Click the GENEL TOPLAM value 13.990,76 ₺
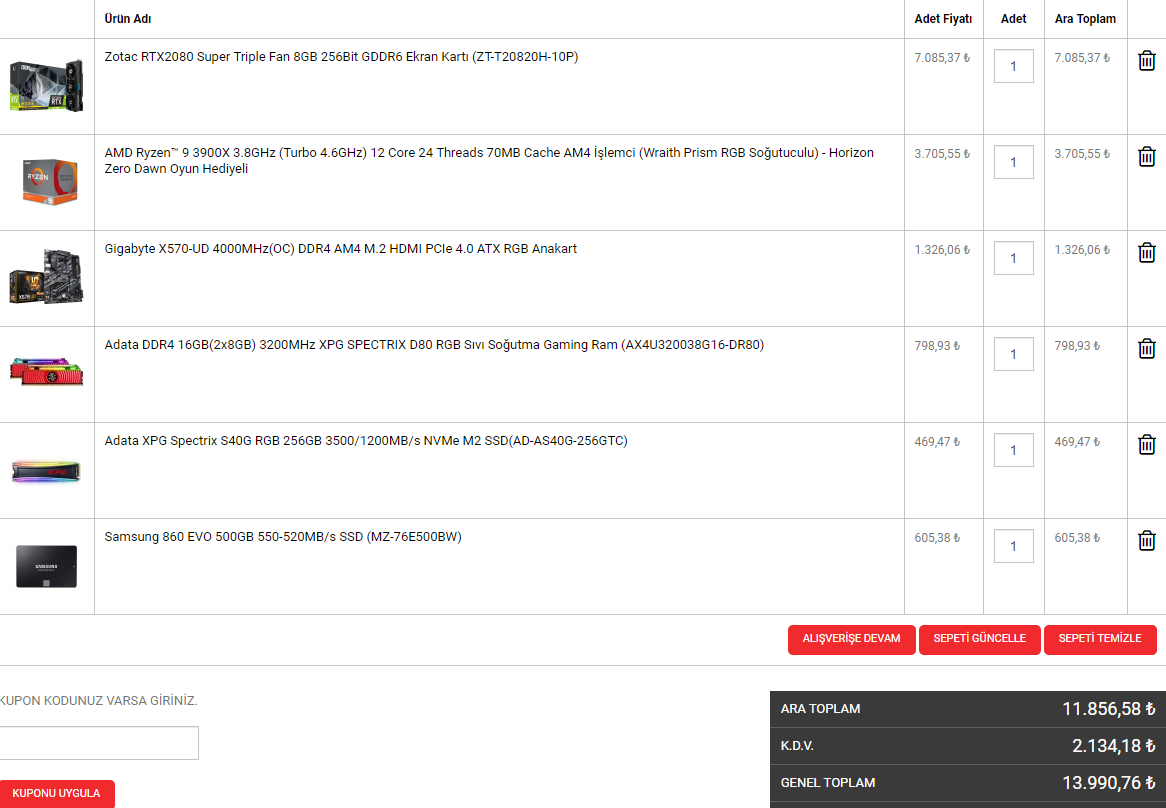This screenshot has height=808, width=1166. coord(1109,782)
